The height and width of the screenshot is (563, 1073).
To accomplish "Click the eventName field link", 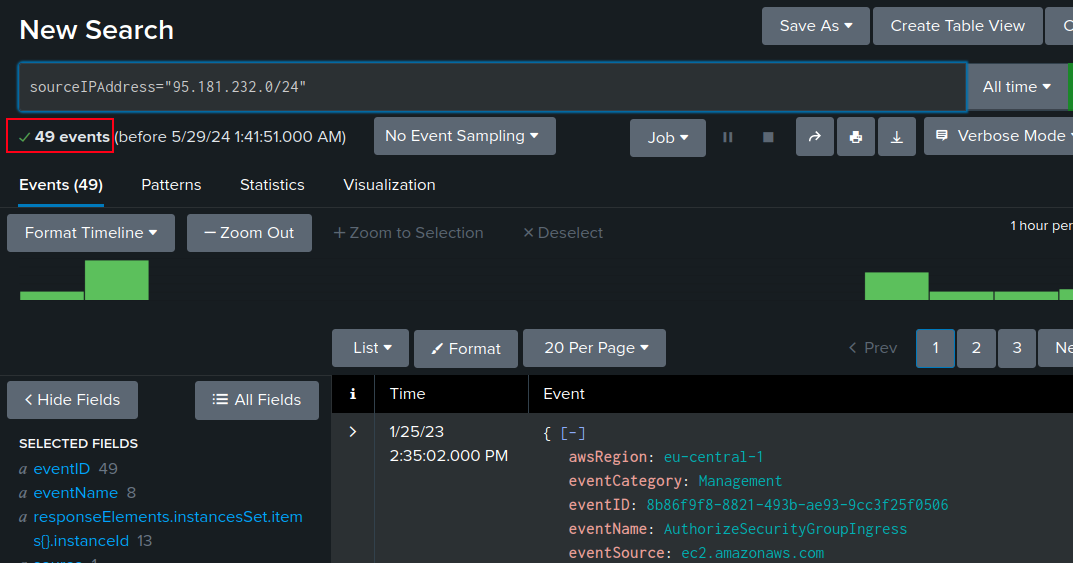I will point(75,493).
